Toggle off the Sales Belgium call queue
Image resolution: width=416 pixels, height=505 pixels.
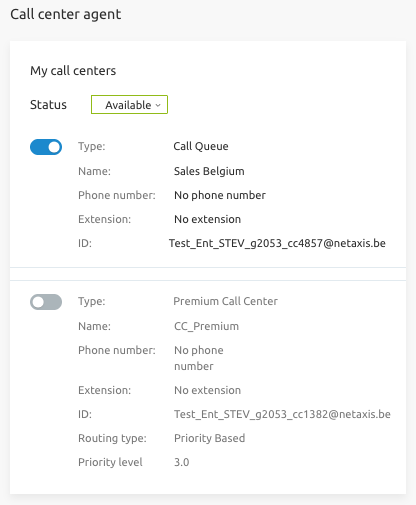(x=46, y=147)
